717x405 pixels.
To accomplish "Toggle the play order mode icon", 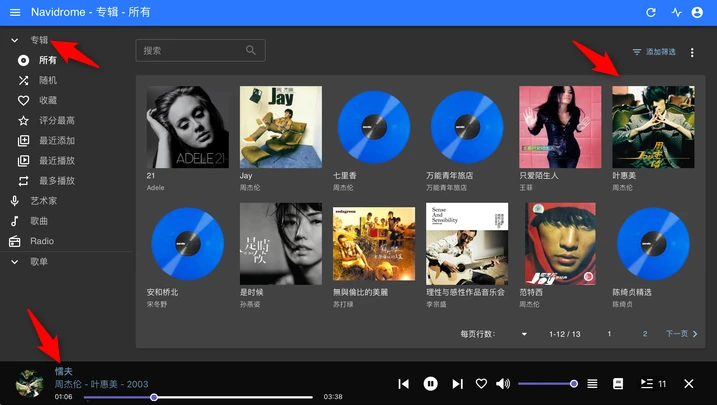I will coord(592,384).
